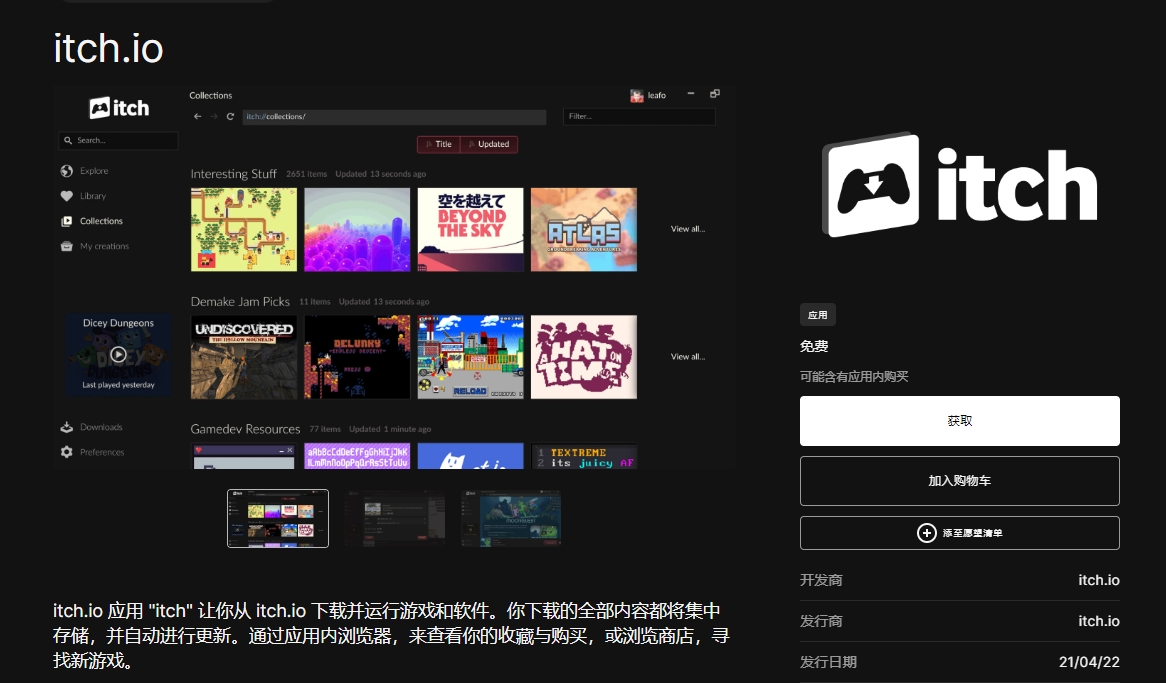1166x683 pixels.
Task: Select My creations in the sidebar
Action: tap(104, 246)
